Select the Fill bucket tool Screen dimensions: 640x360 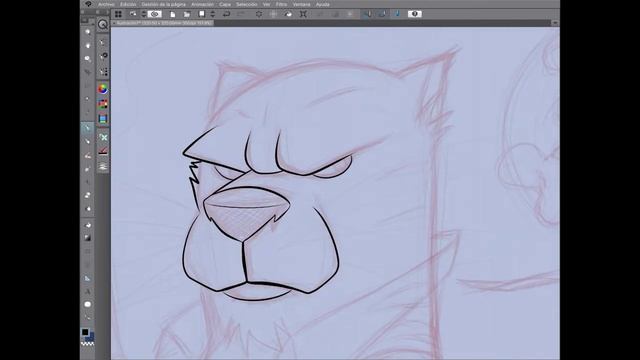[x=87, y=225]
